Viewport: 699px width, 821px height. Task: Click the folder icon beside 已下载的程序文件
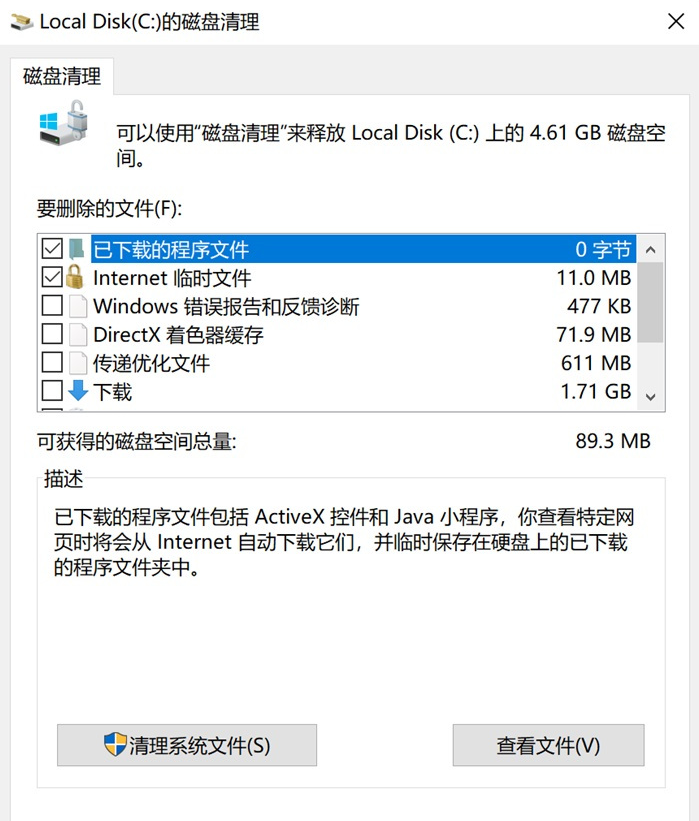coord(77,249)
